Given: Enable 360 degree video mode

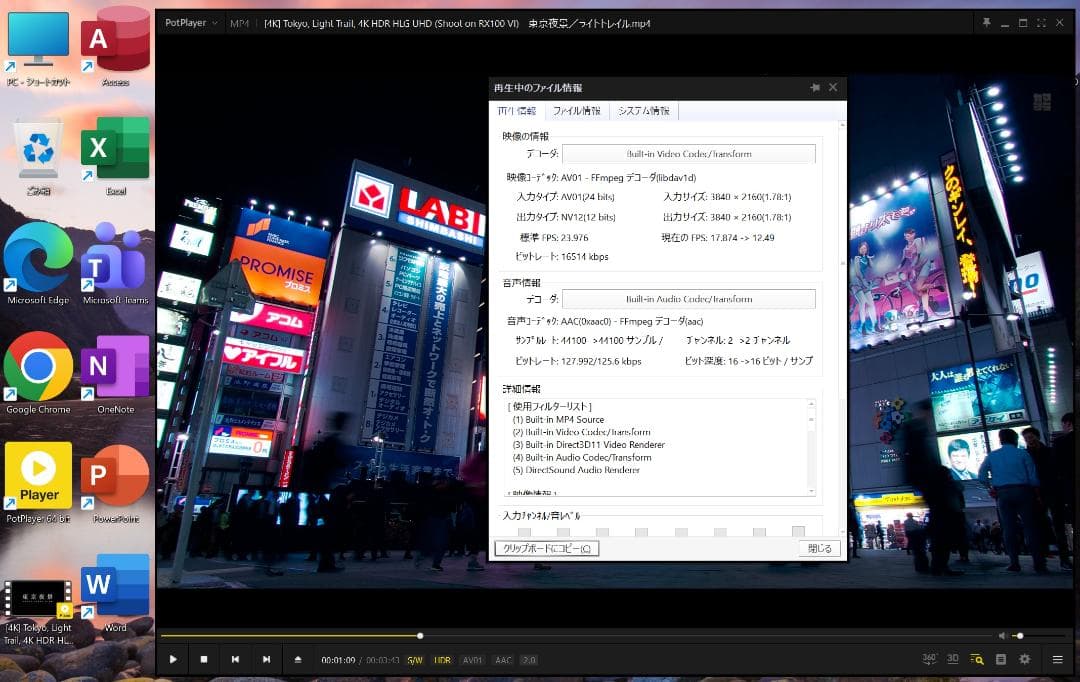Looking at the screenshot, I should [x=929, y=659].
